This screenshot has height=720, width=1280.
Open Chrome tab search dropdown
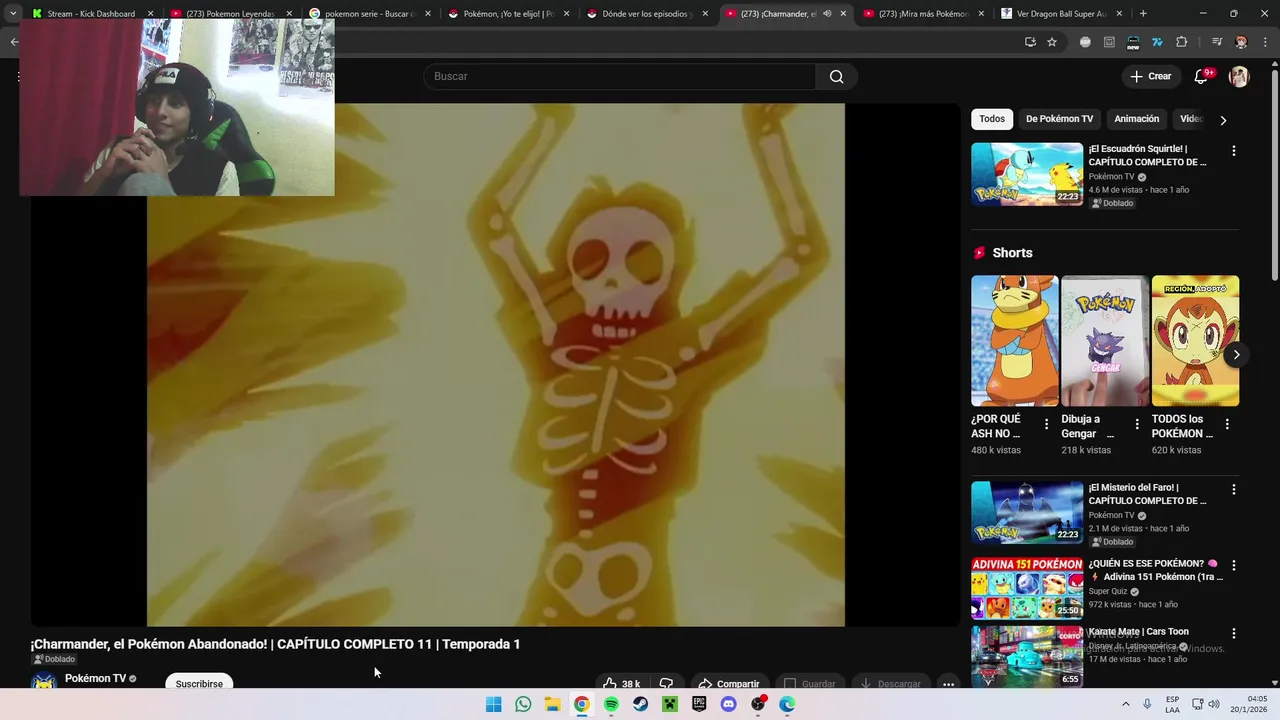pyautogui.click(x=13, y=14)
